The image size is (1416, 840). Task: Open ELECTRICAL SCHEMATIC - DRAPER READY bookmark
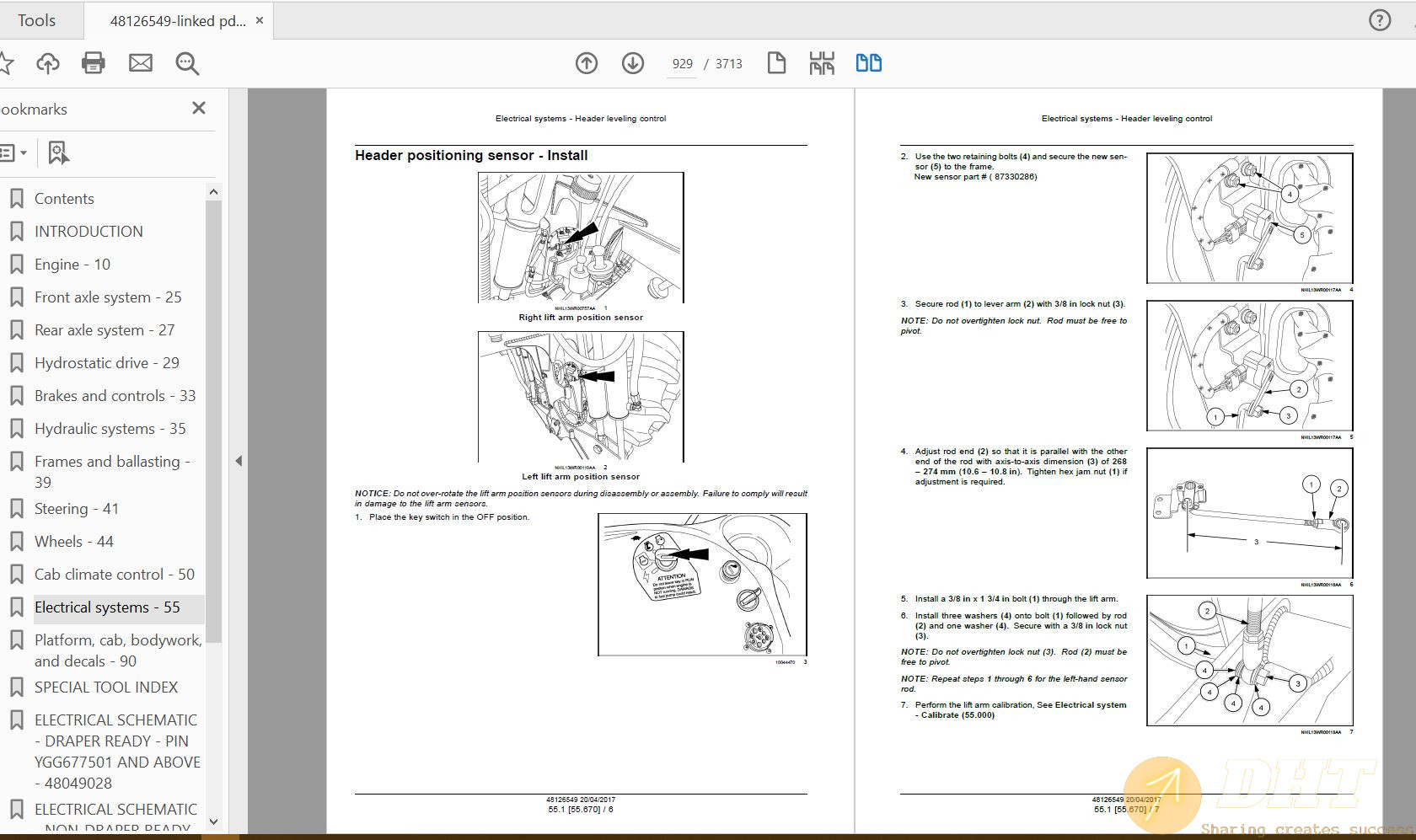pos(117,752)
